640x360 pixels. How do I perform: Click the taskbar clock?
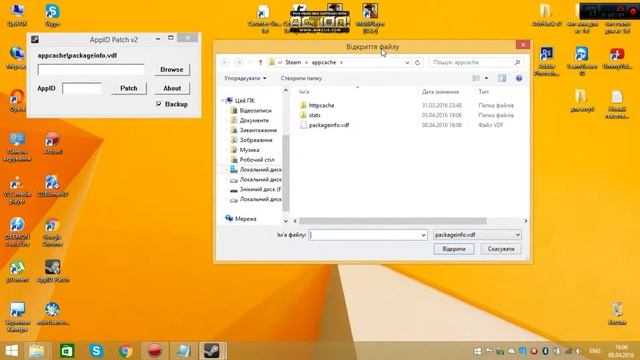[x=621, y=351]
